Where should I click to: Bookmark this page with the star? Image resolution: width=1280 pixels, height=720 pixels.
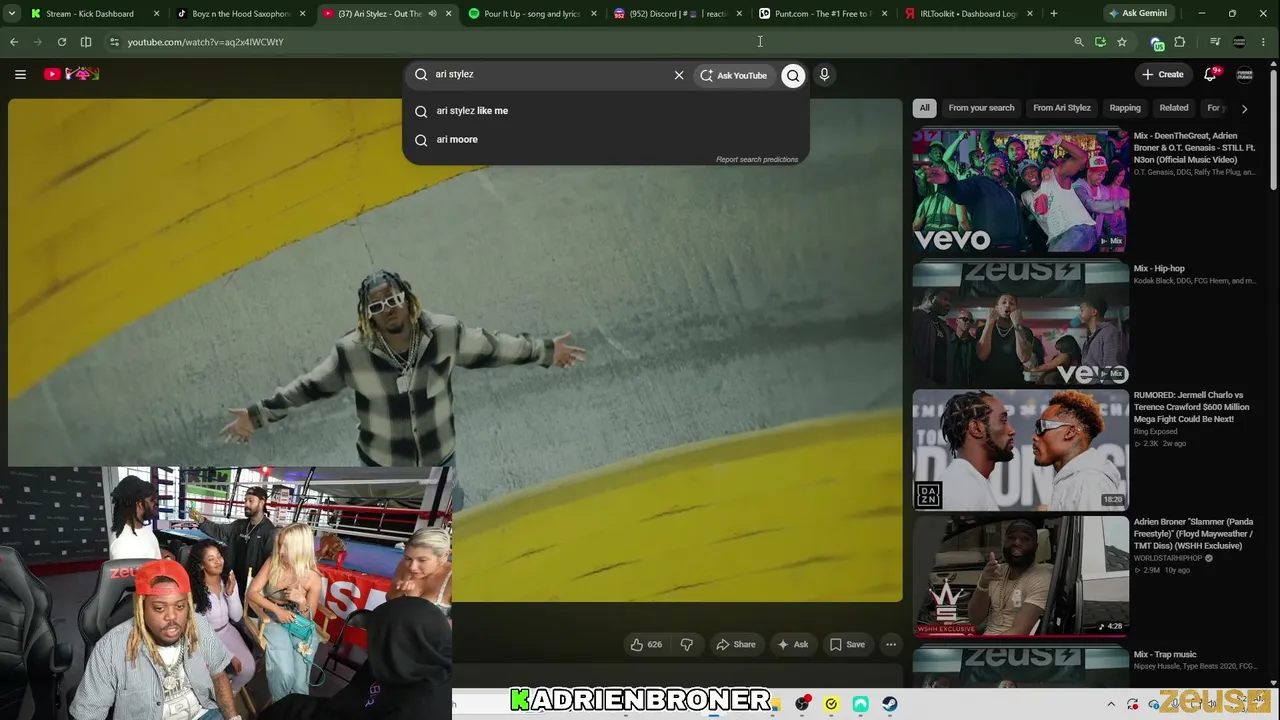point(1122,42)
